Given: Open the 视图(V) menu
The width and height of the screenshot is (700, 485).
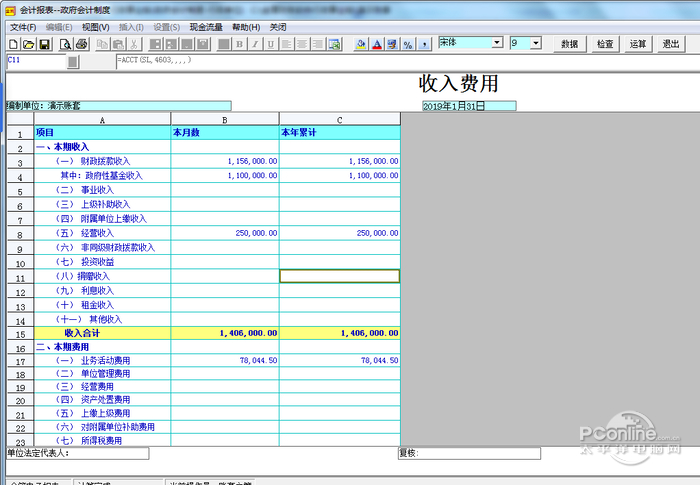Looking at the screenshot, I should tap(96, 27).
